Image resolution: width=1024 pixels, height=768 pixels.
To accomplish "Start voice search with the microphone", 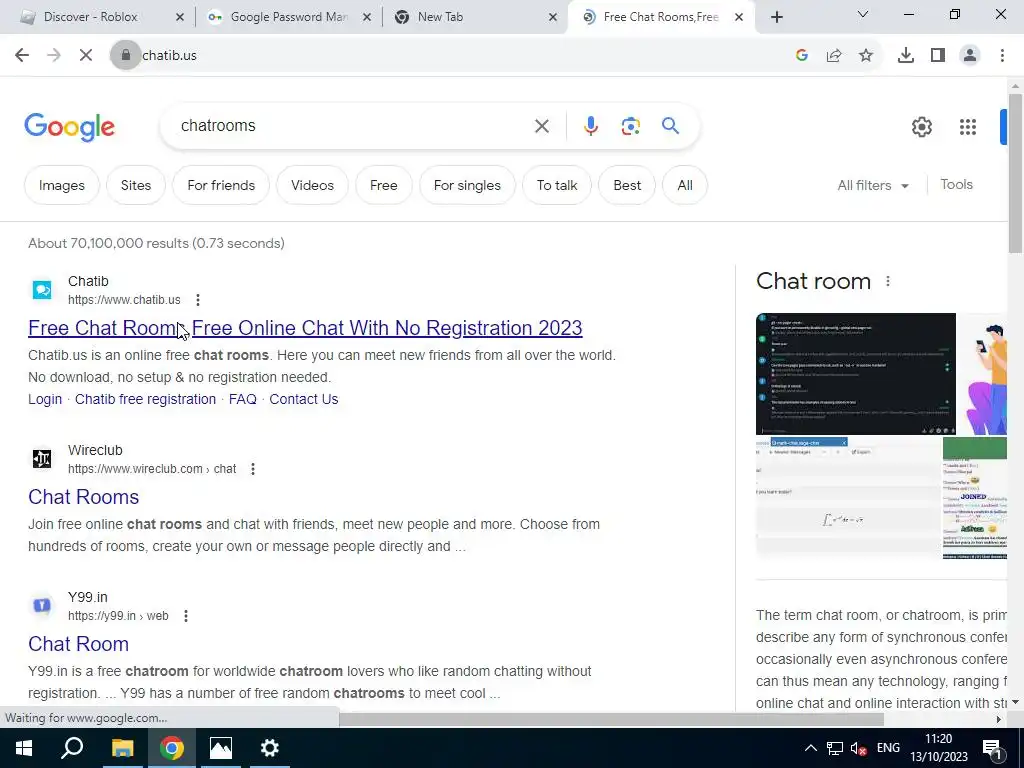I will point(590,126).
